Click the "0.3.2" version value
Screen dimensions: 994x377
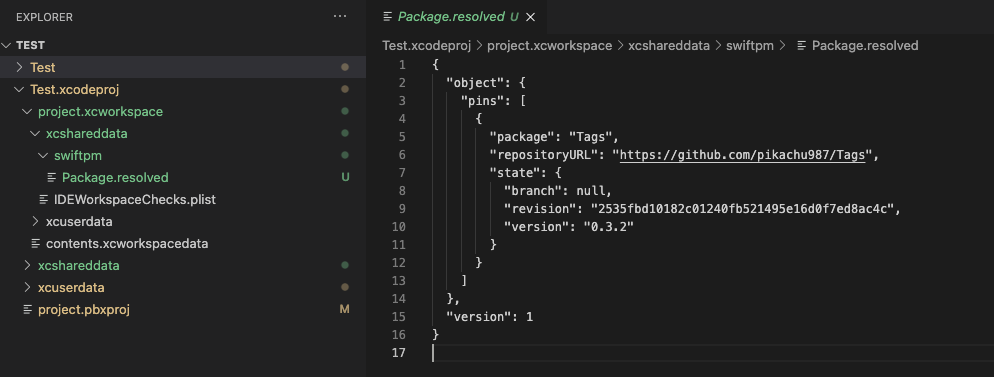point(608,227)
